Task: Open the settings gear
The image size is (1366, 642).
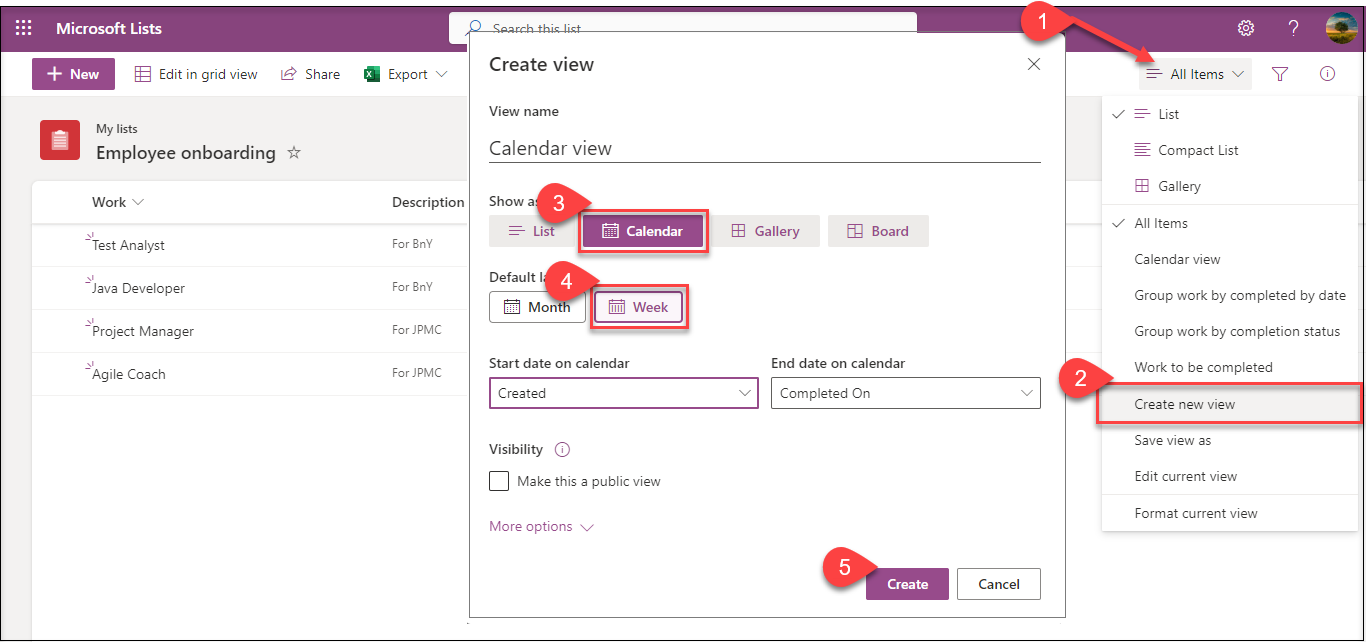Action: pos(1245,28)
